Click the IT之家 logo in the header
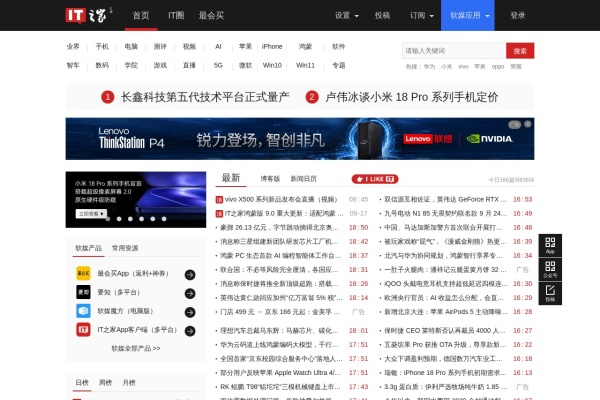 pyautogui.click(x=89, y=15)
